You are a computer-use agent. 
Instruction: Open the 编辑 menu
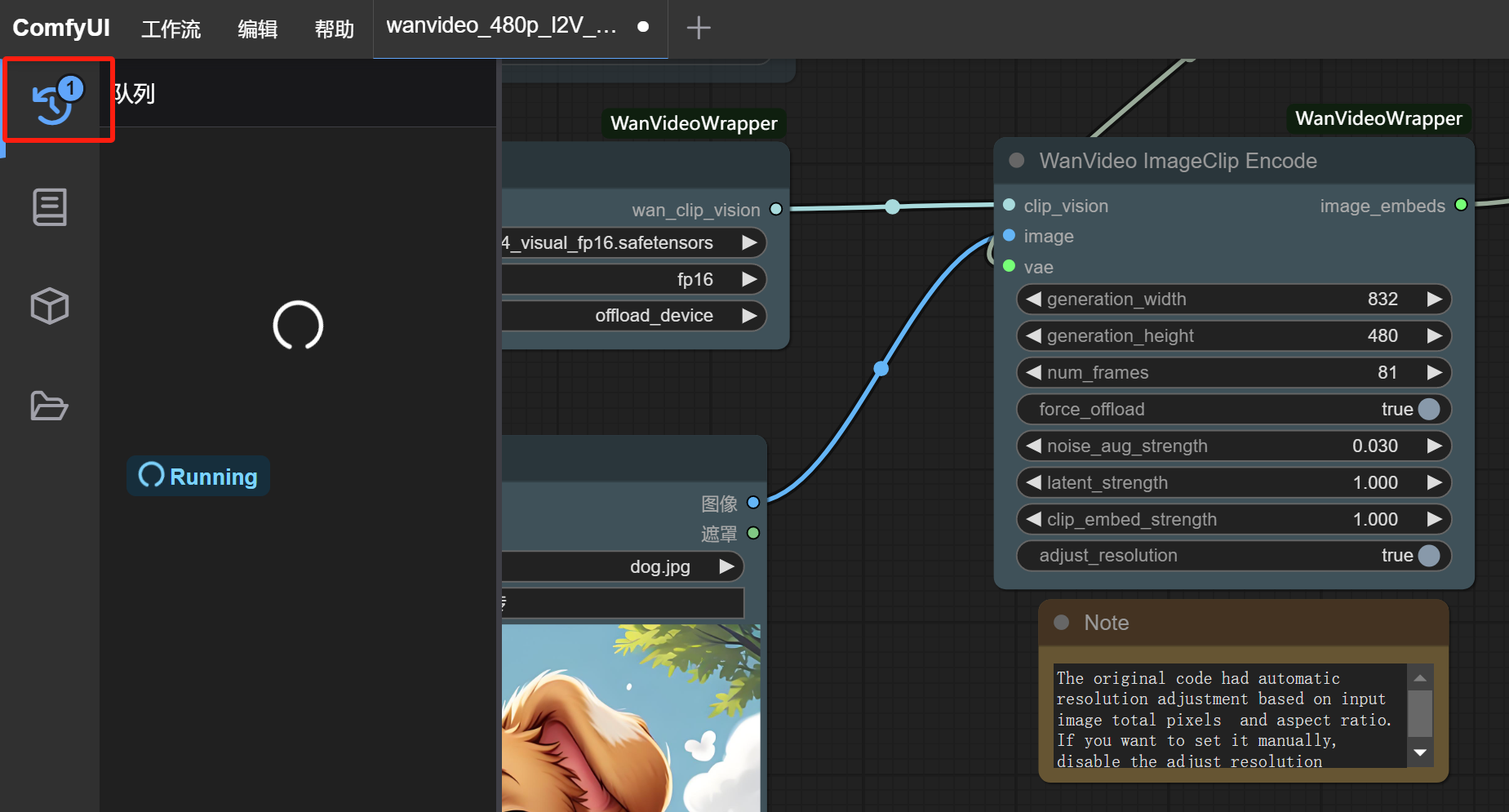click(x=258, y=29)
